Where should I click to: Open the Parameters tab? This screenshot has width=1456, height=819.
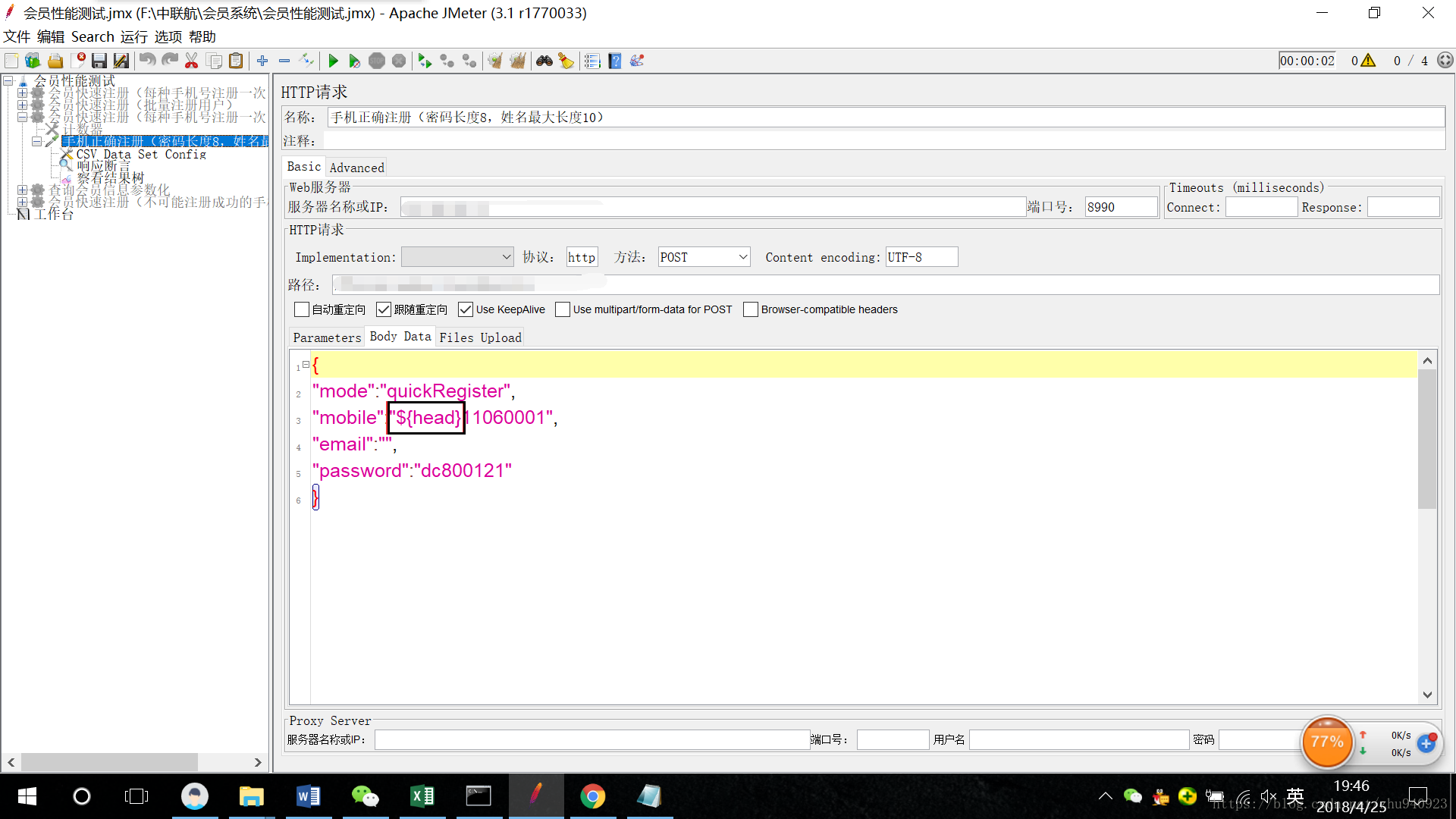327,337
